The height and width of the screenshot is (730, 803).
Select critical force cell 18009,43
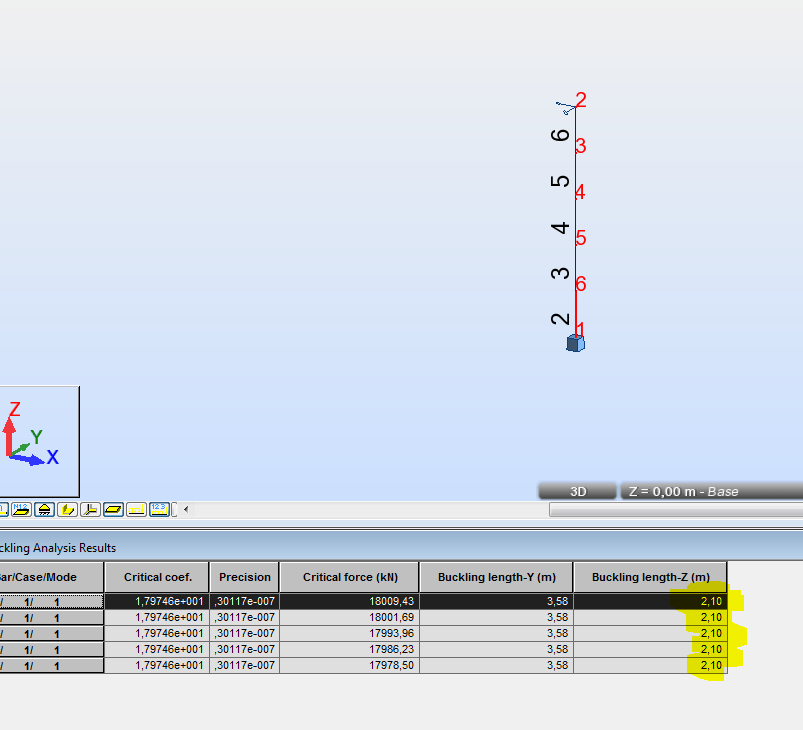pos(350,601)
